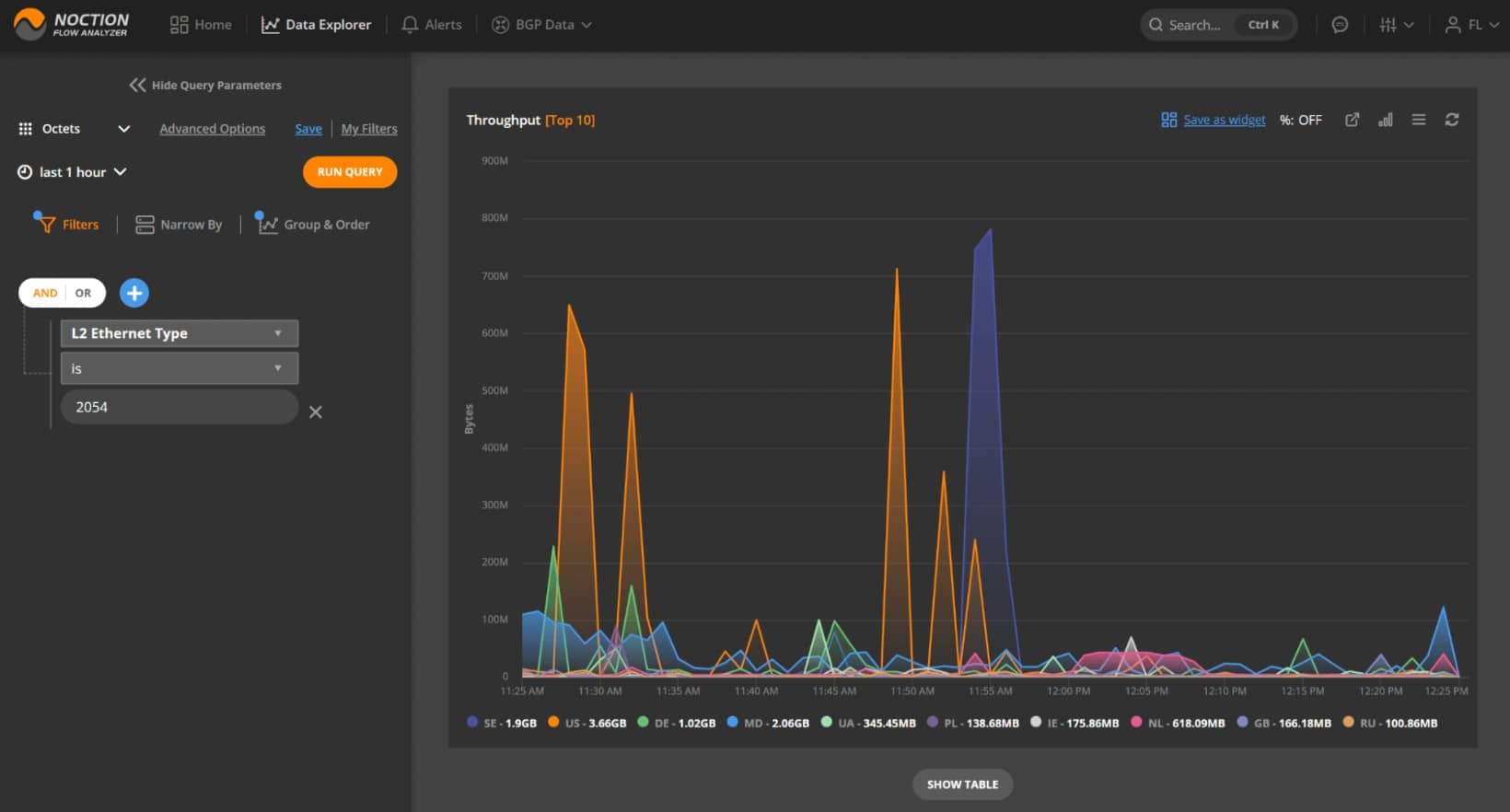The image size is (1510, 812).
Task: Click the search magnifier icon
Action: tap(1156, 25)
